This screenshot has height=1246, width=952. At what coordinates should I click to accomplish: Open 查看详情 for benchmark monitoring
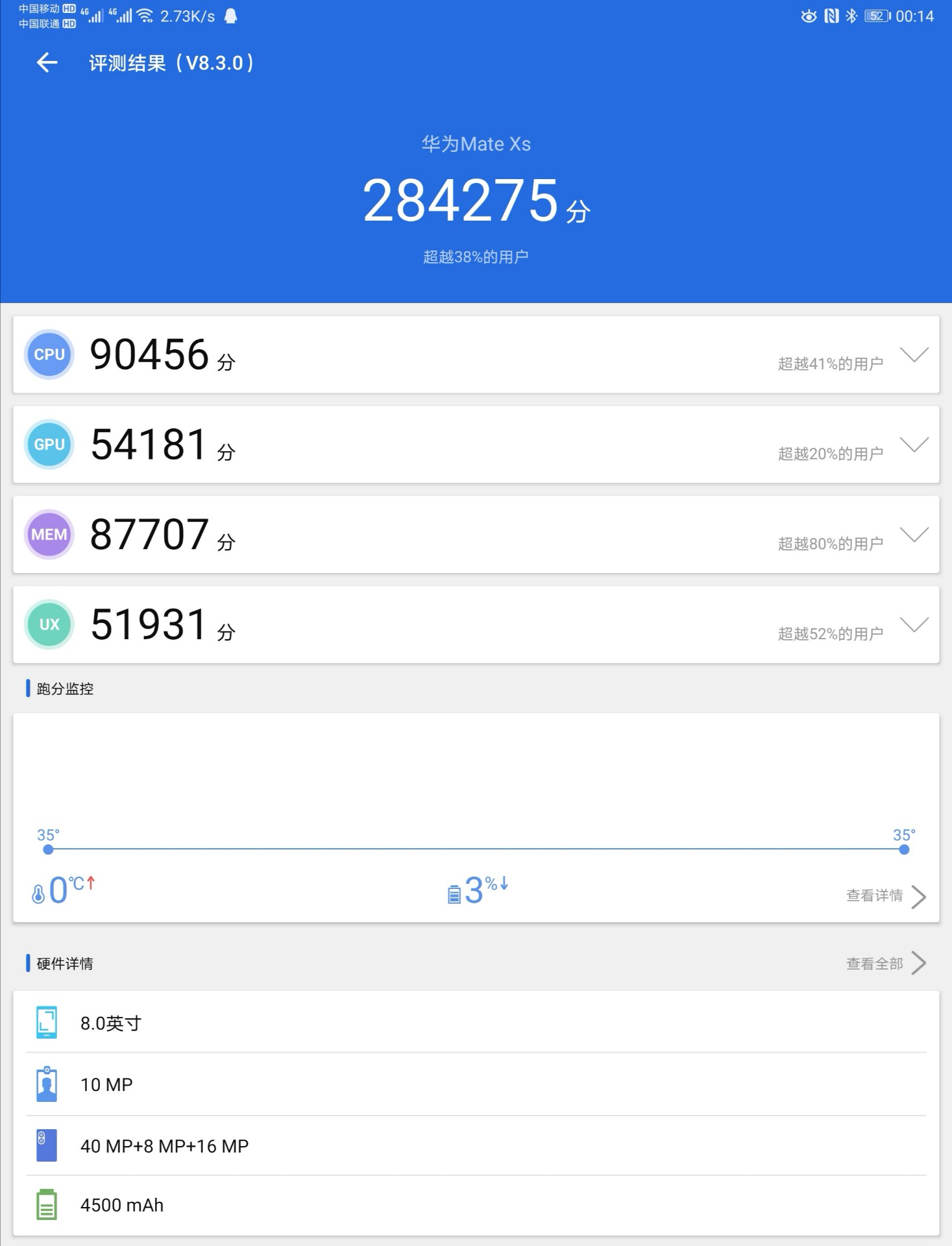click(x=885, y=896)
